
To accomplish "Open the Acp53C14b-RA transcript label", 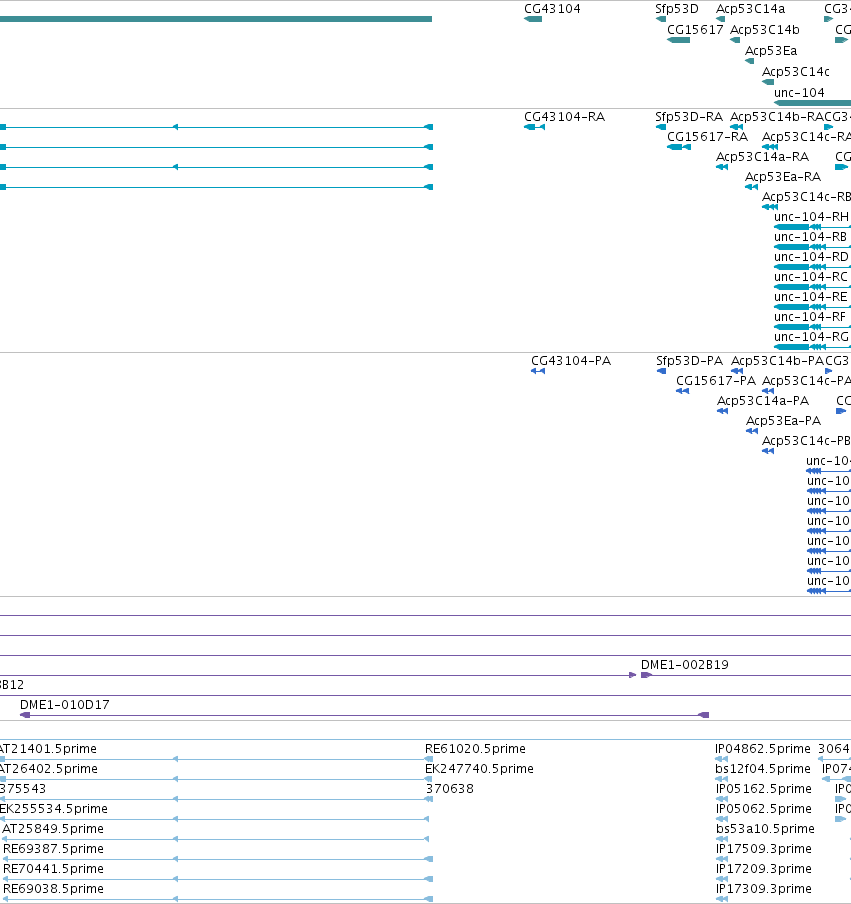I will 777,116.
